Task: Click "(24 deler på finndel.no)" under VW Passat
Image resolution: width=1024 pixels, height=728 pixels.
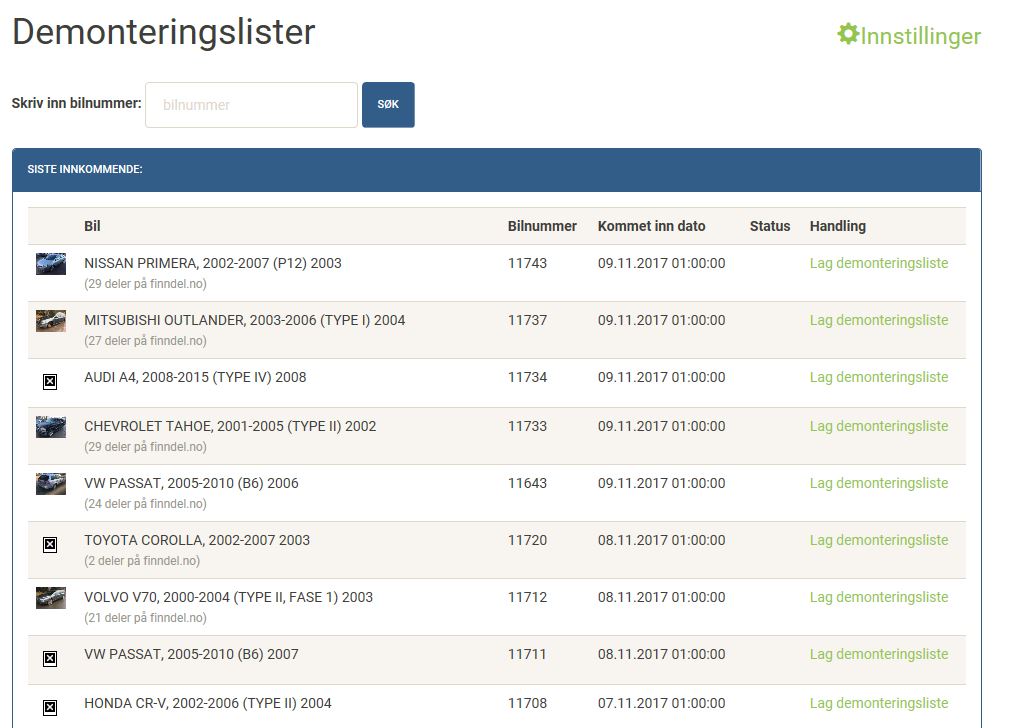Action: click(145, 504)
